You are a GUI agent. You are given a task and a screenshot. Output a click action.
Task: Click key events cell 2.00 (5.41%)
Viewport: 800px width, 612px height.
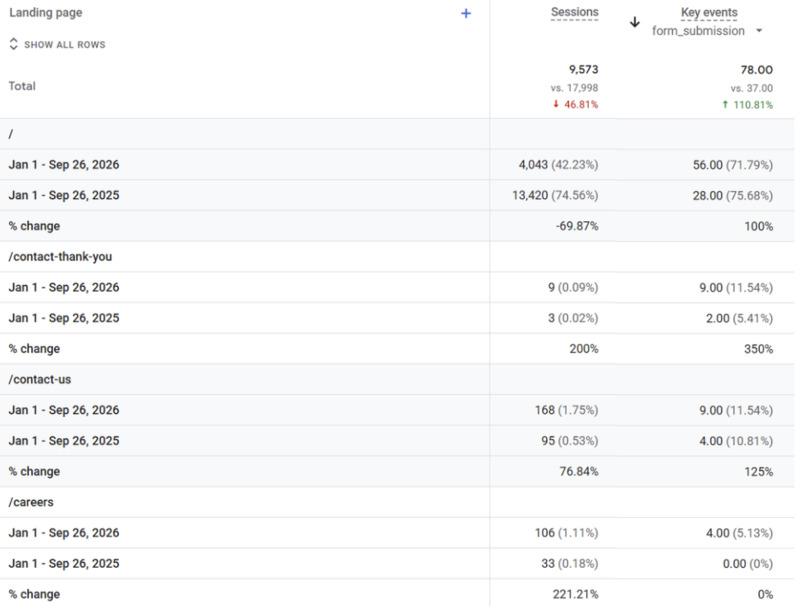point(739,318)
